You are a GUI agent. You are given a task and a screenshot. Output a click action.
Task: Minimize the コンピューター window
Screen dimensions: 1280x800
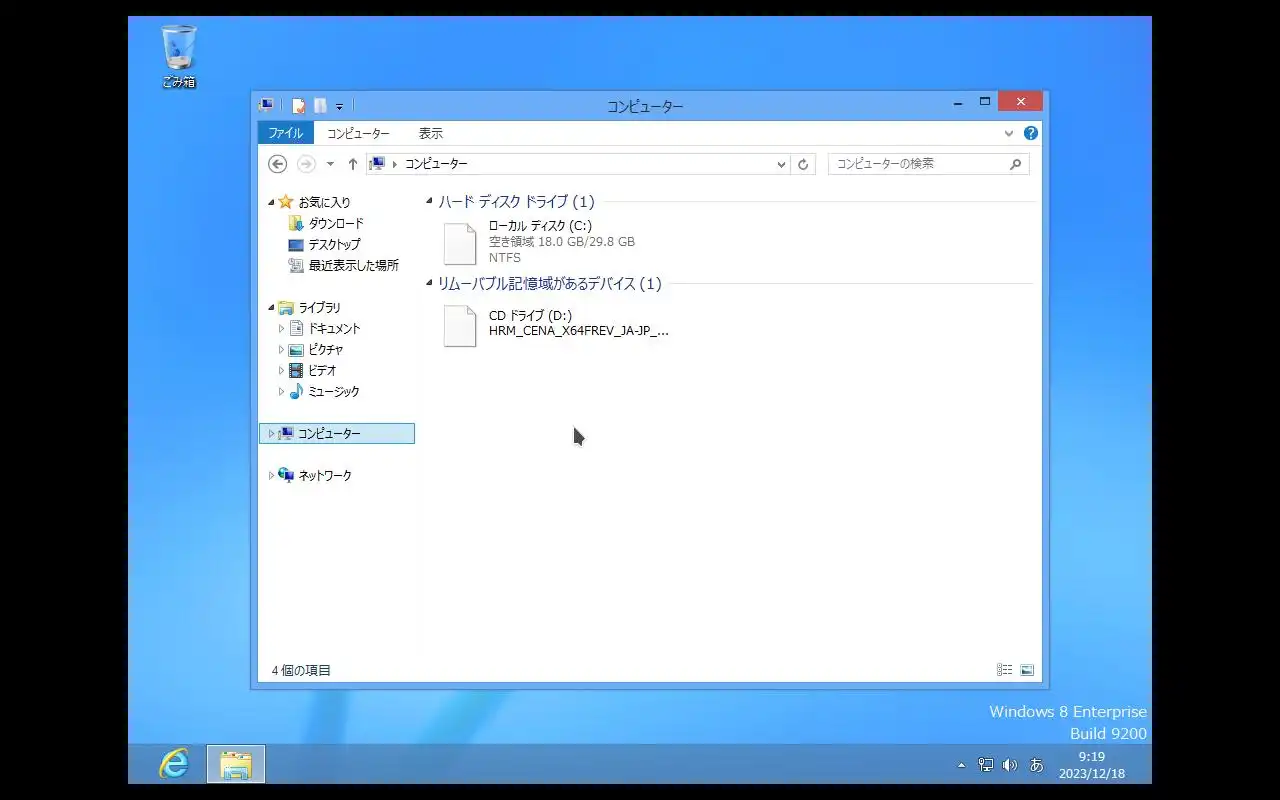958,102
